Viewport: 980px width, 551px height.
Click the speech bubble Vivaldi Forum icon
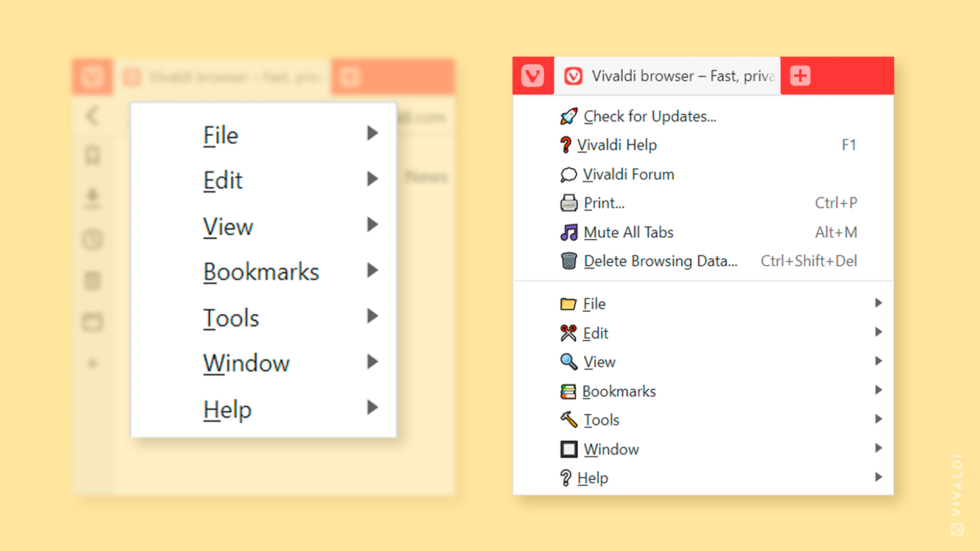click(x=568, y=174)
